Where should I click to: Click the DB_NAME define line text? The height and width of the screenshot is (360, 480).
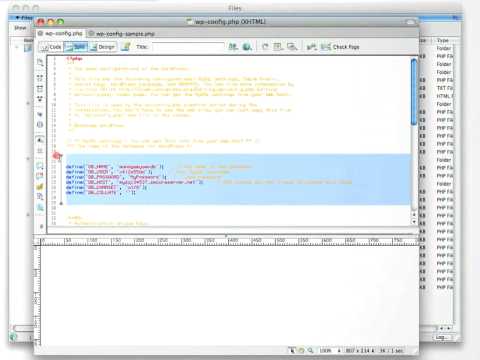tap(115, 166)
